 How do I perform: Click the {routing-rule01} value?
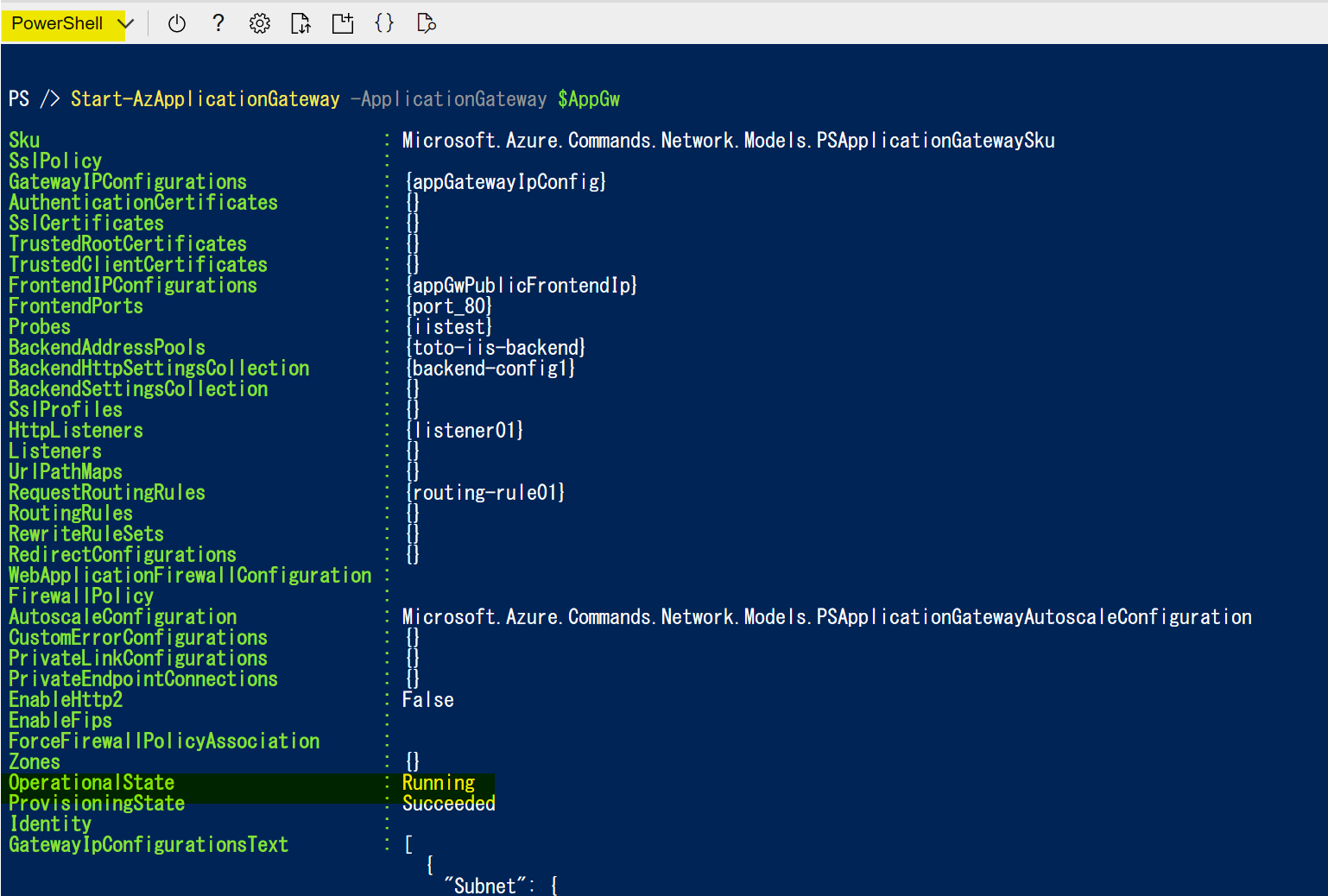pyautogui.click(x=485, y=493)
